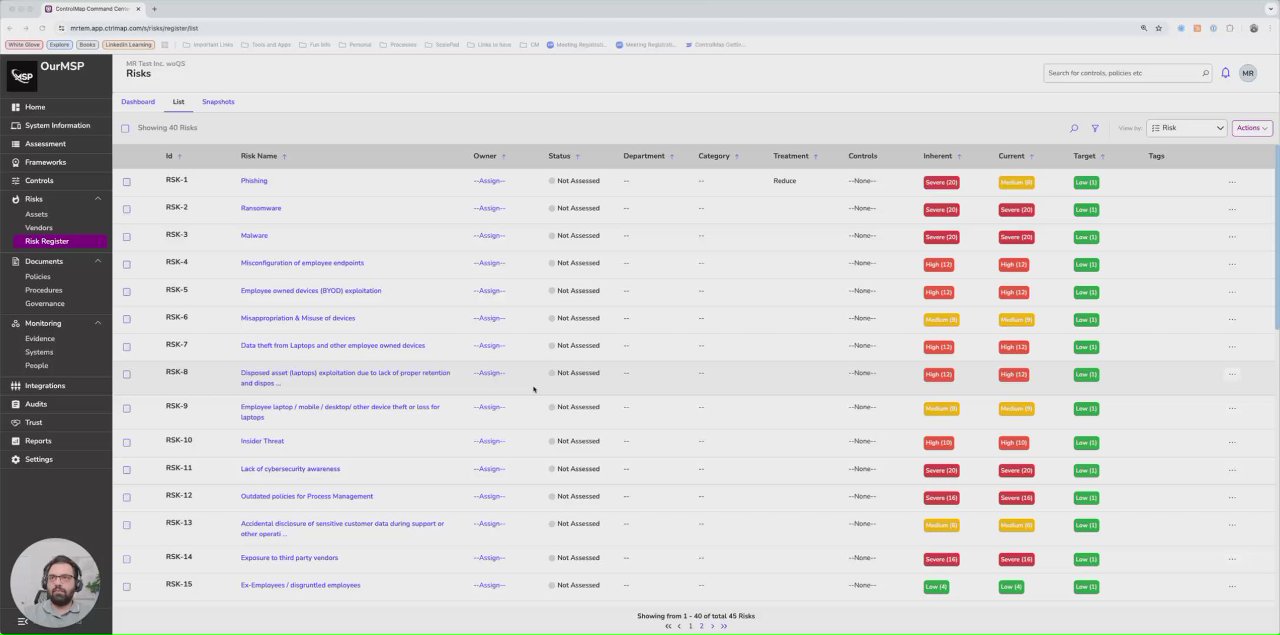
Task: Open row menu for Phishing risk
Action: [1232, 182]
